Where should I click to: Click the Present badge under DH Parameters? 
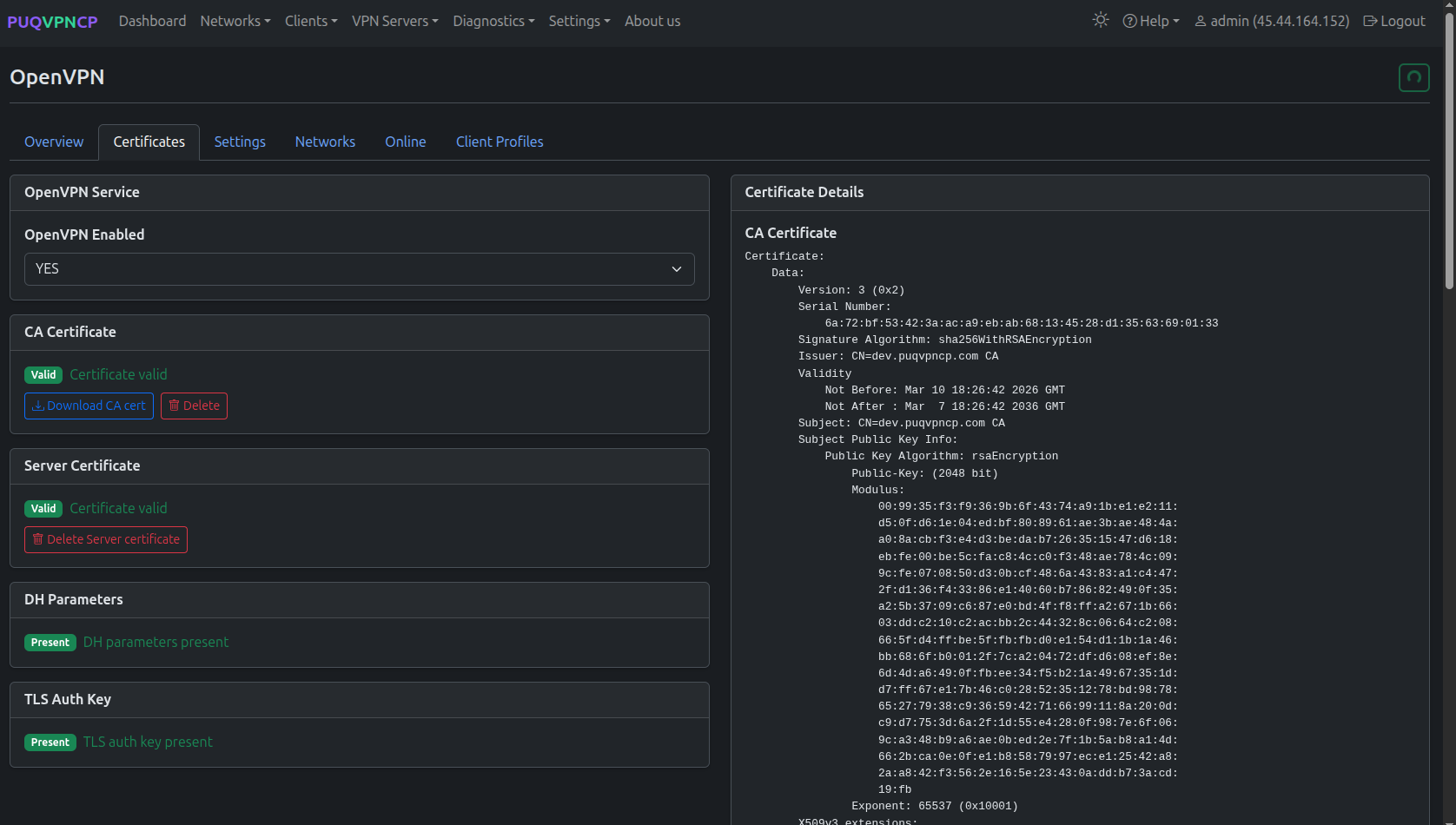(x=50, y=643)
